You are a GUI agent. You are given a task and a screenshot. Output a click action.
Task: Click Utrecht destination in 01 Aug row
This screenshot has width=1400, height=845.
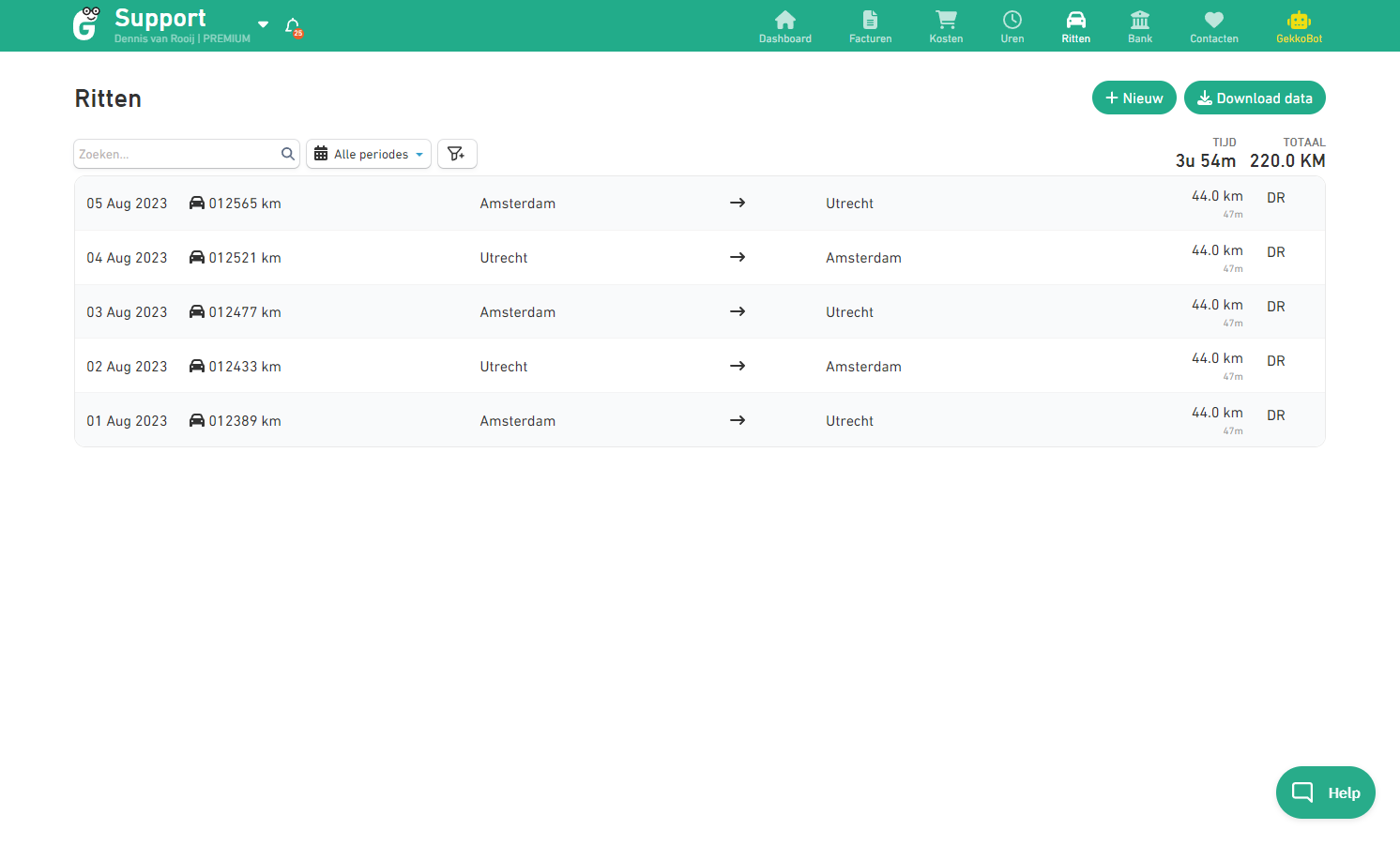pyautogui.click(x=849, y=421)
